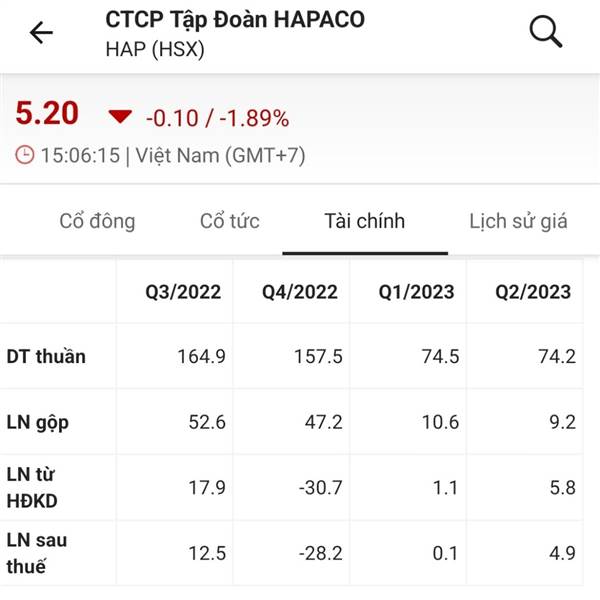The image size is (600, 600).
Task: Click the red down-triangle price indicator
Action: (120, 117)
